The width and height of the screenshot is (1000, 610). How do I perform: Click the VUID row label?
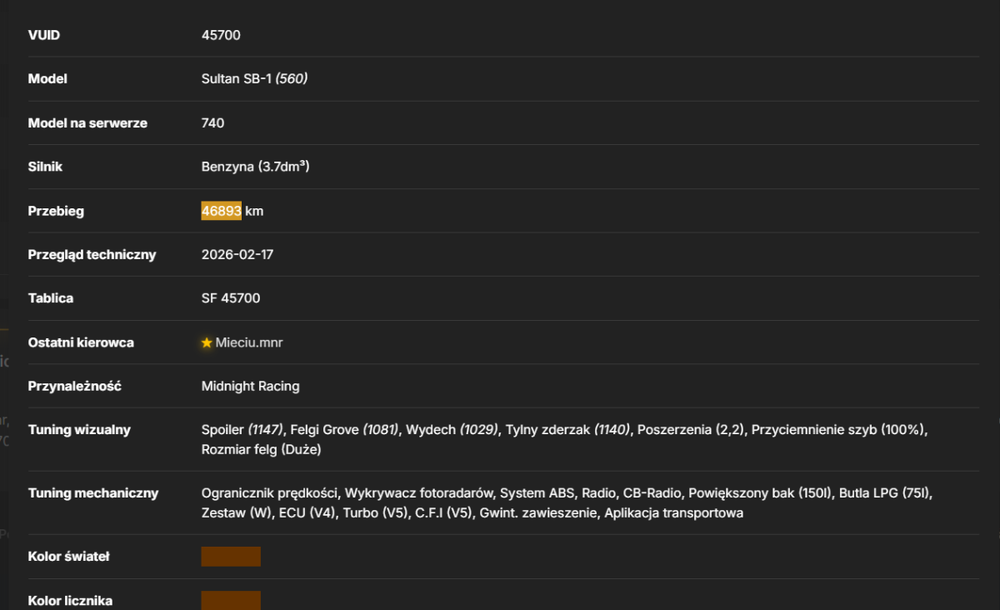click(44, 35)
